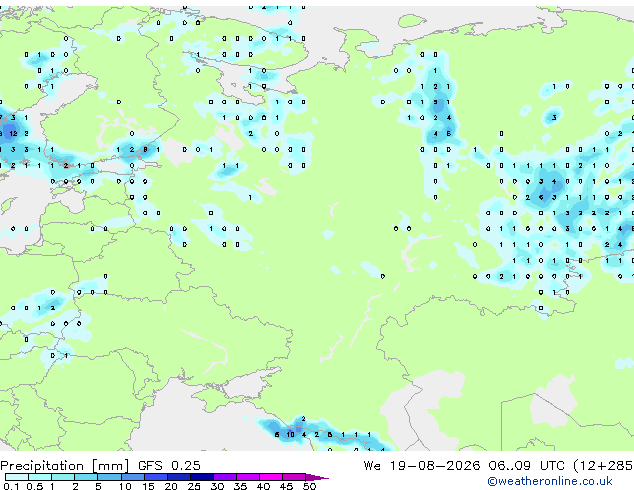Click the "Precipitation [mm]" title text
The height and width of the screenshot is (490, 634).
click(x=65, y=466)
